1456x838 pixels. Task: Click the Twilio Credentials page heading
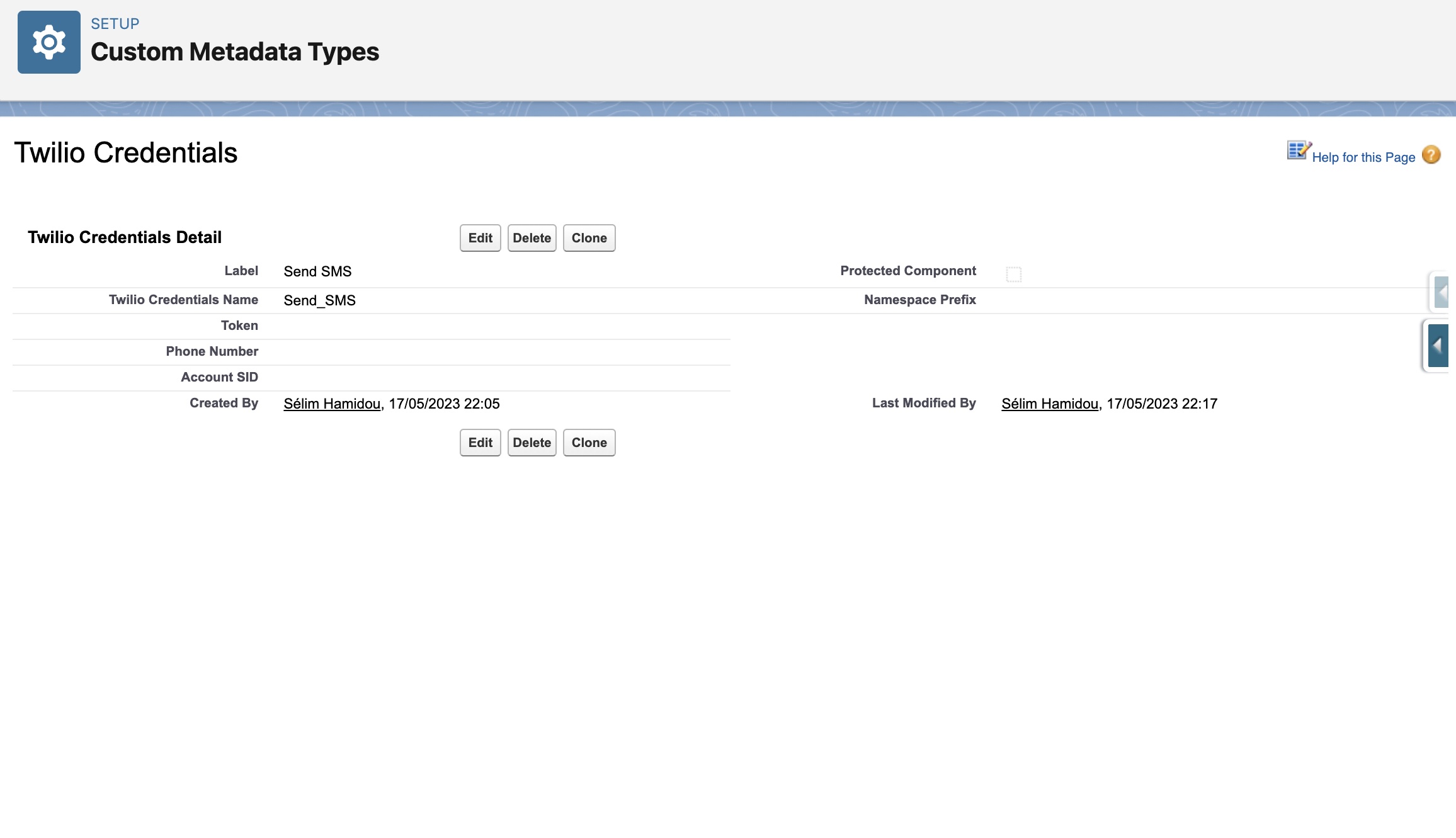[126, 152]
